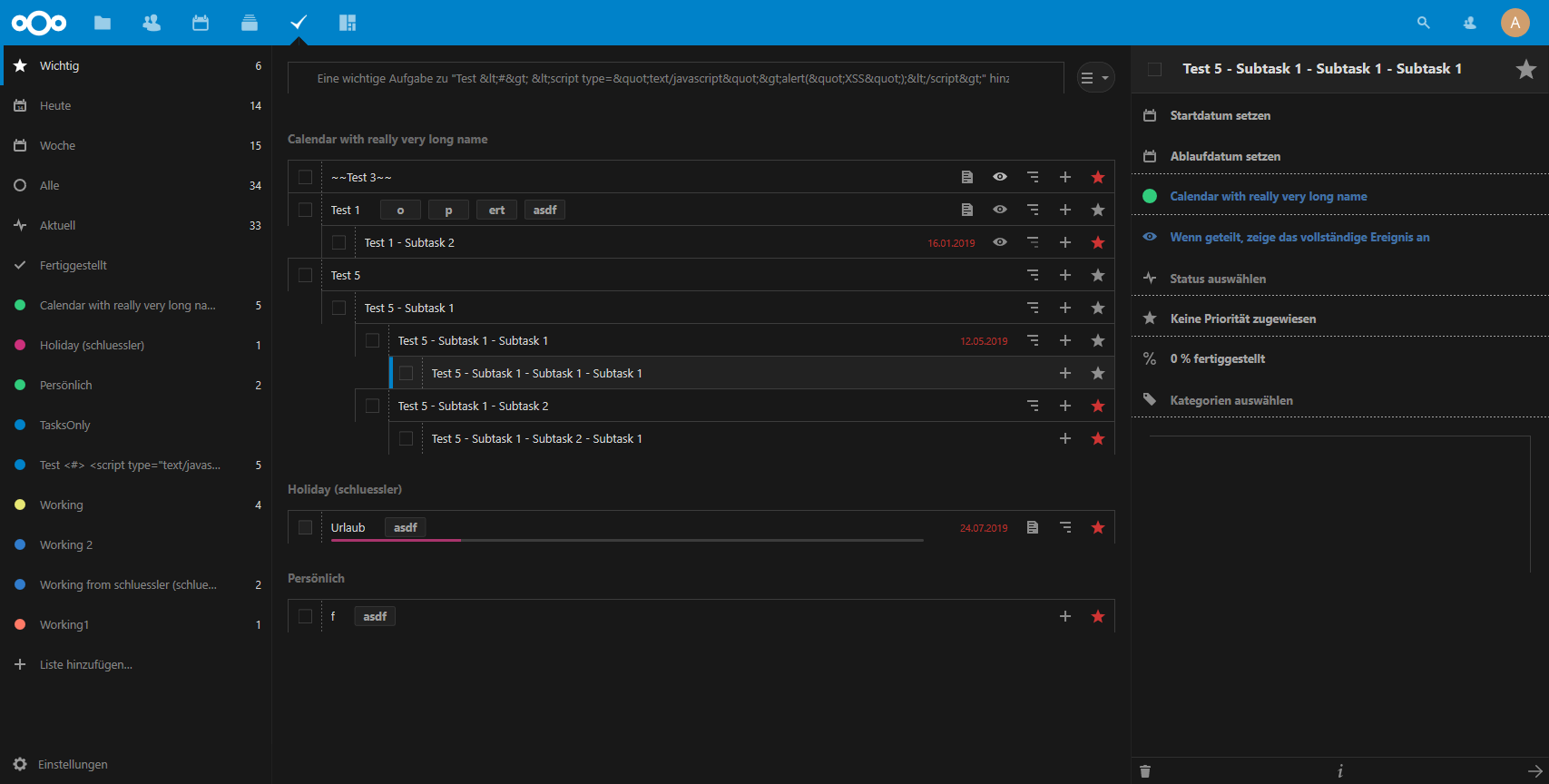1549x784 pixels.
Task: Add subtask to task f with plus
Action: 1065,616
